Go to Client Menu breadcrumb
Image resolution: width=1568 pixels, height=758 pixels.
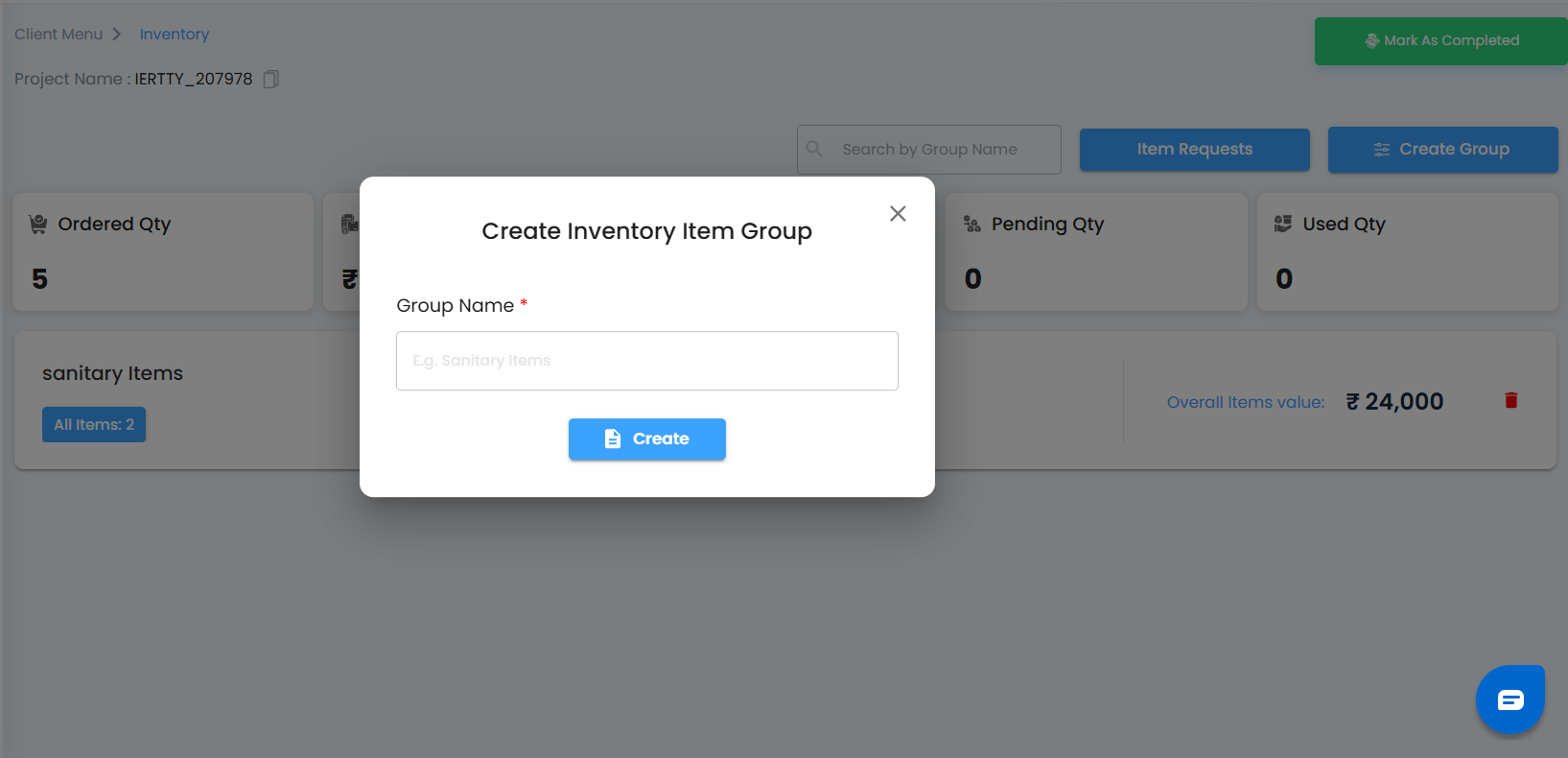[59, 35]
